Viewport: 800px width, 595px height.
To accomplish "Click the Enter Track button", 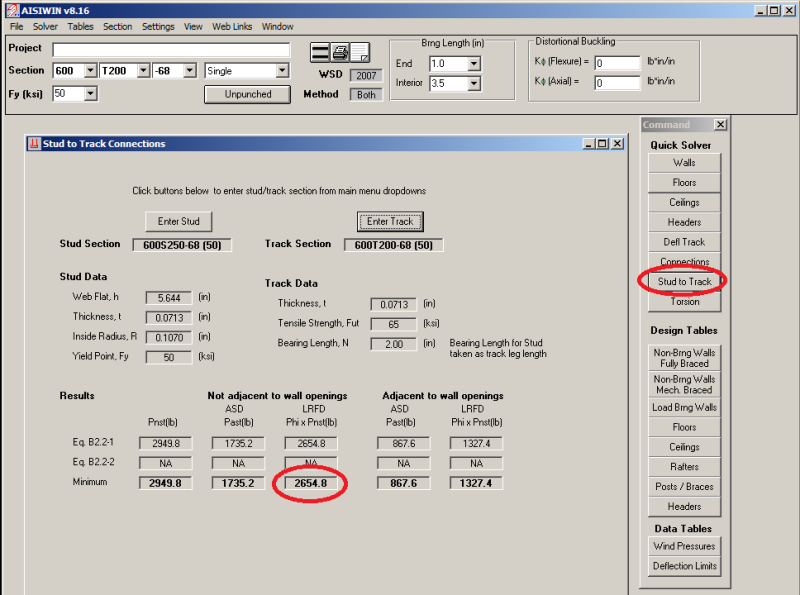I will click(x=390, y=221).
